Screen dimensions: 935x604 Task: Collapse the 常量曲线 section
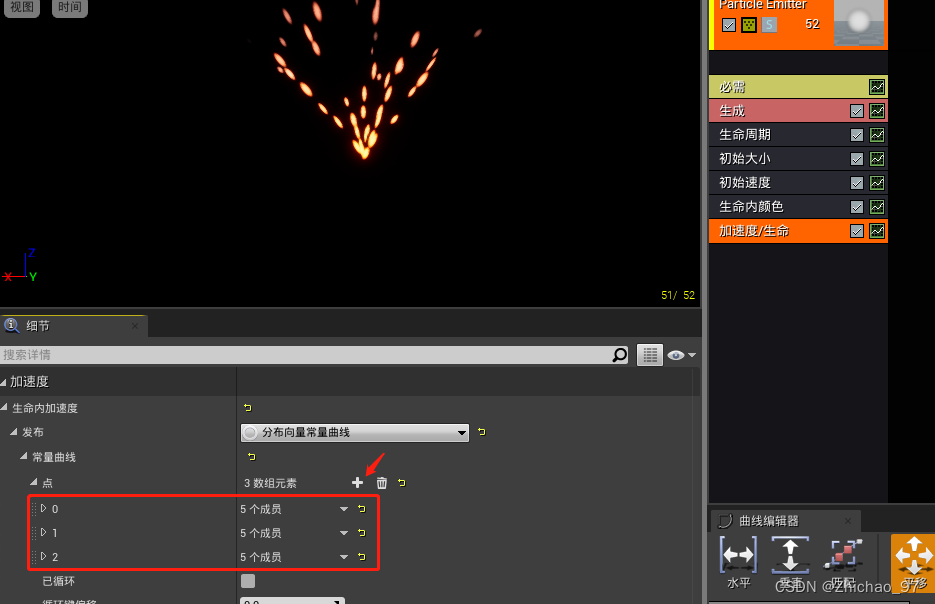pos(24,456)
